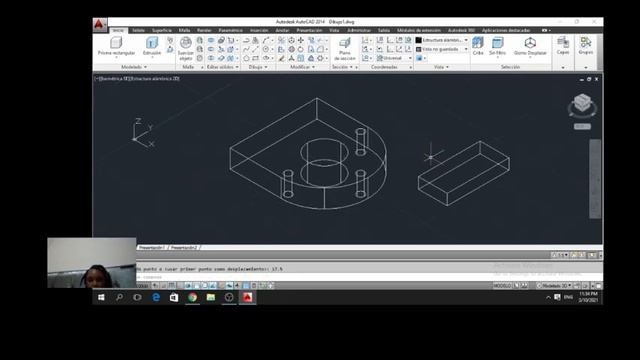Open the Modelado 3D workspace dropdown
Viewport: 640px width, 360px height.
tap(554, 286)
